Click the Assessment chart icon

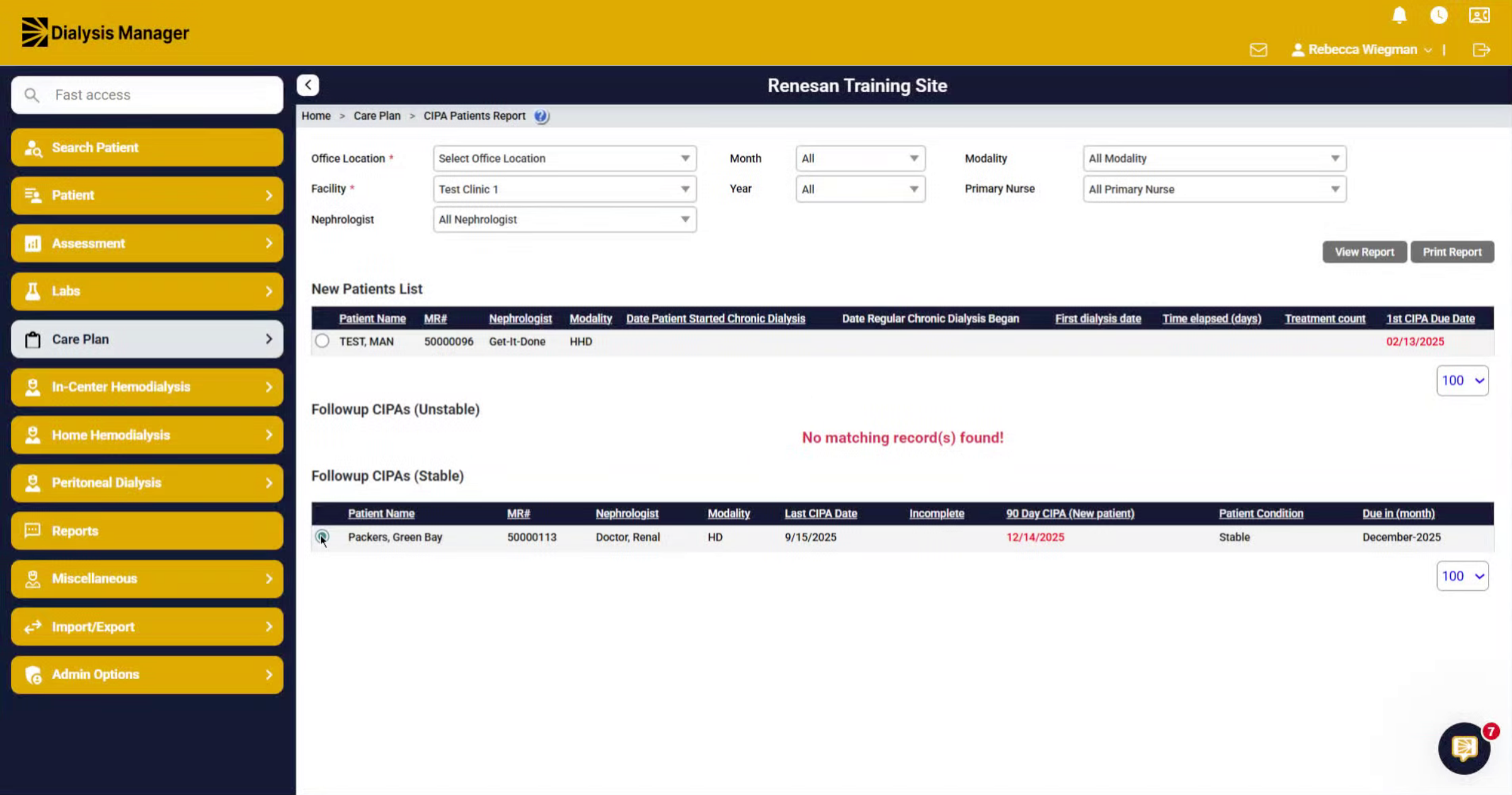pos(33,243)
